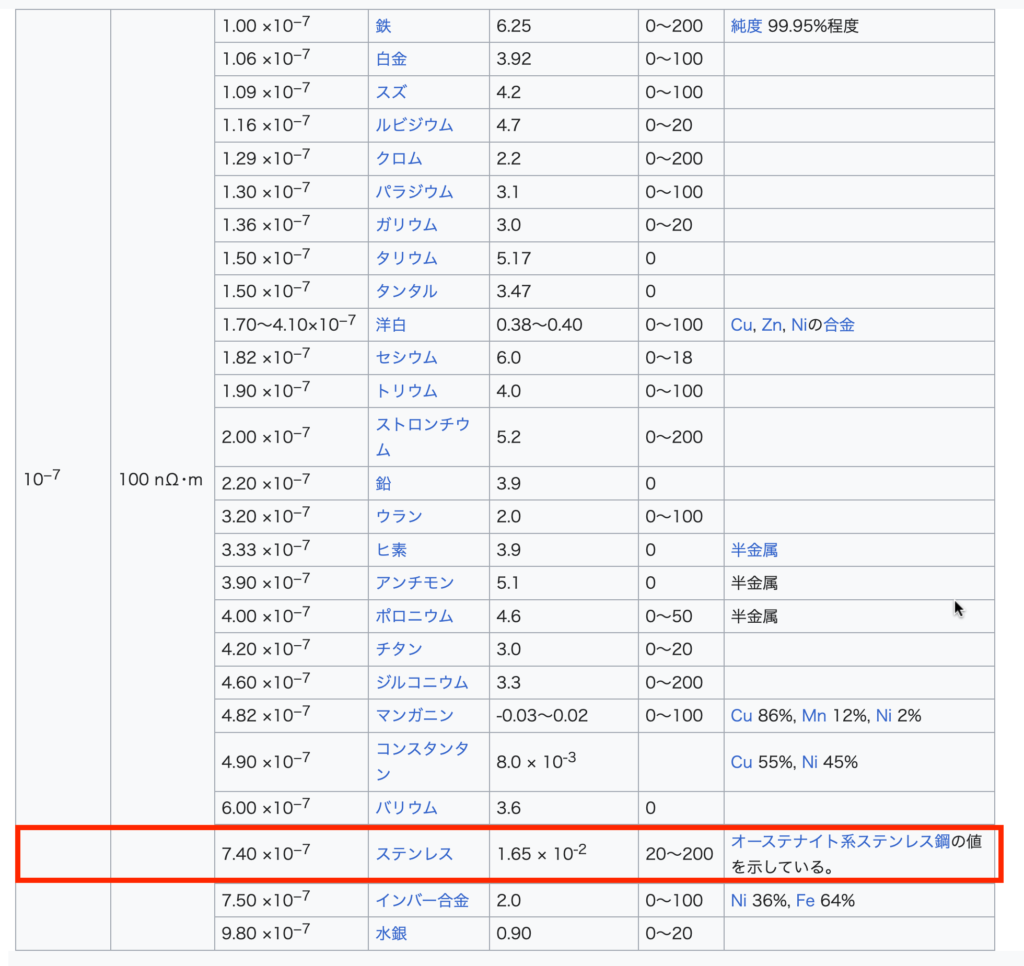Open the ポロニウム link
Viewport: 1024px width, 966px height.
tap(414, 616)
